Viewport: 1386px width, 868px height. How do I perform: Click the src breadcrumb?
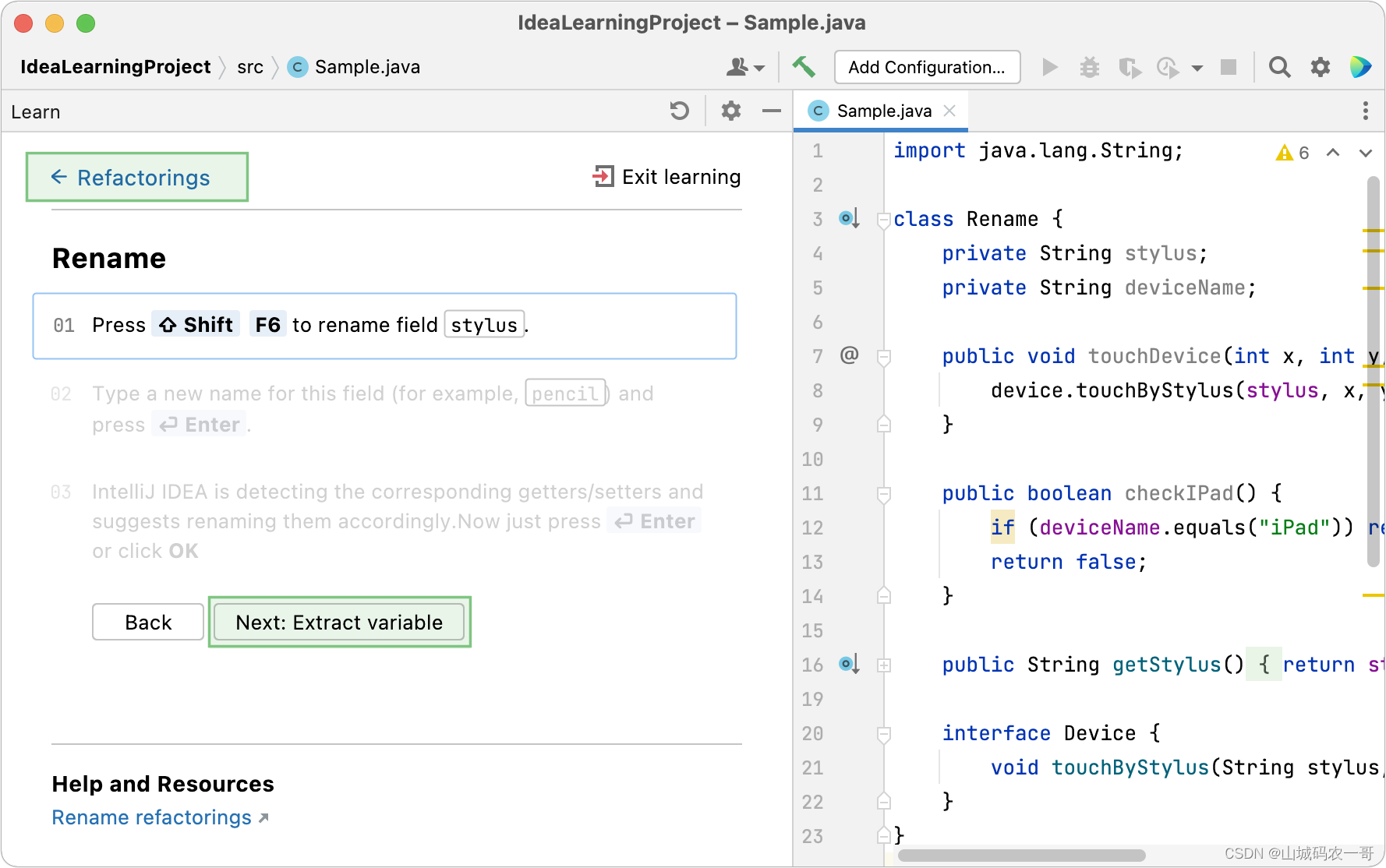250,67
